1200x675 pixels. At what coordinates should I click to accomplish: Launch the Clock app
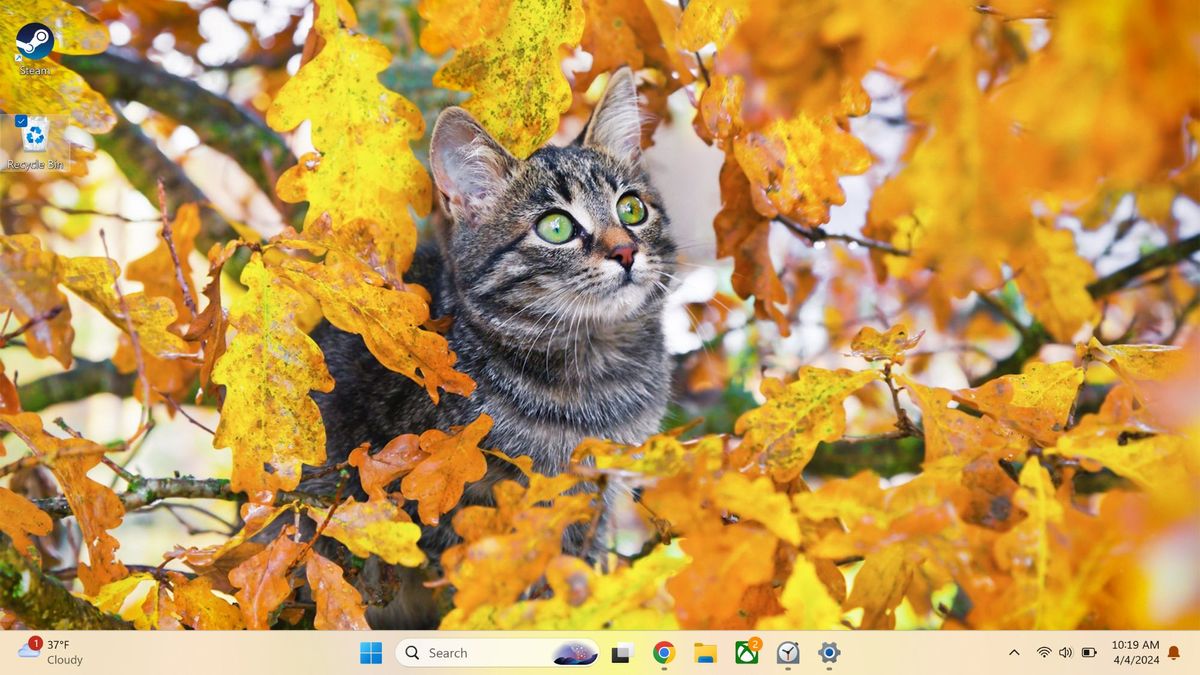tap(787, 652)
